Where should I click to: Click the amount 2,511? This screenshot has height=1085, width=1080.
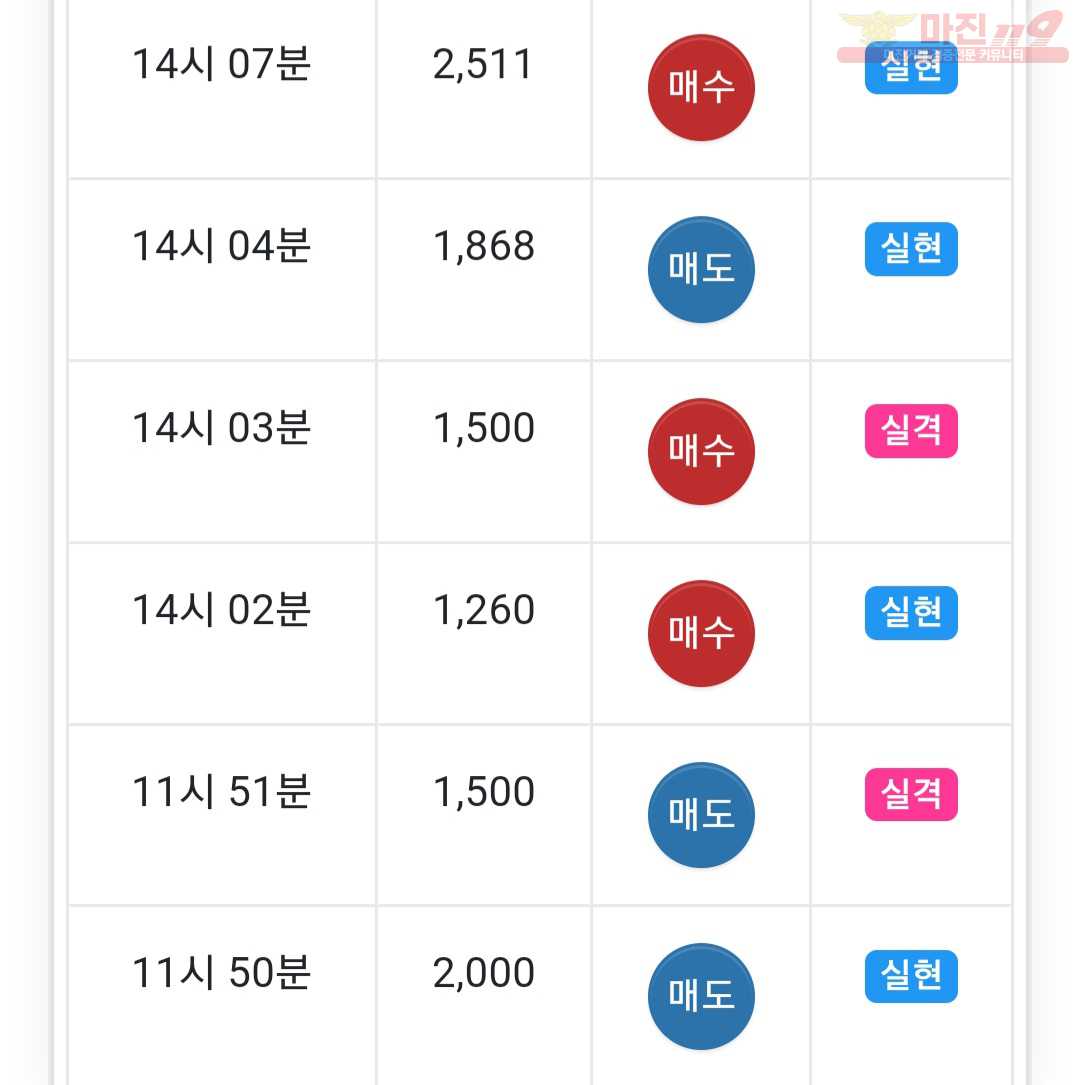coord(483,64)
